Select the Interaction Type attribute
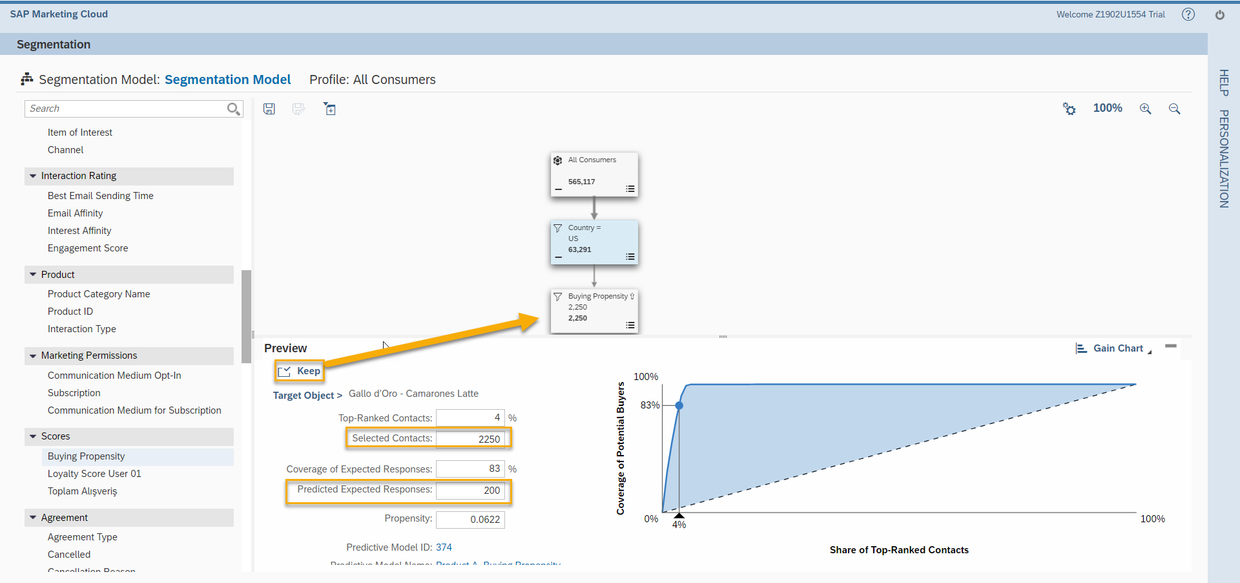 (x=82, y=329)
